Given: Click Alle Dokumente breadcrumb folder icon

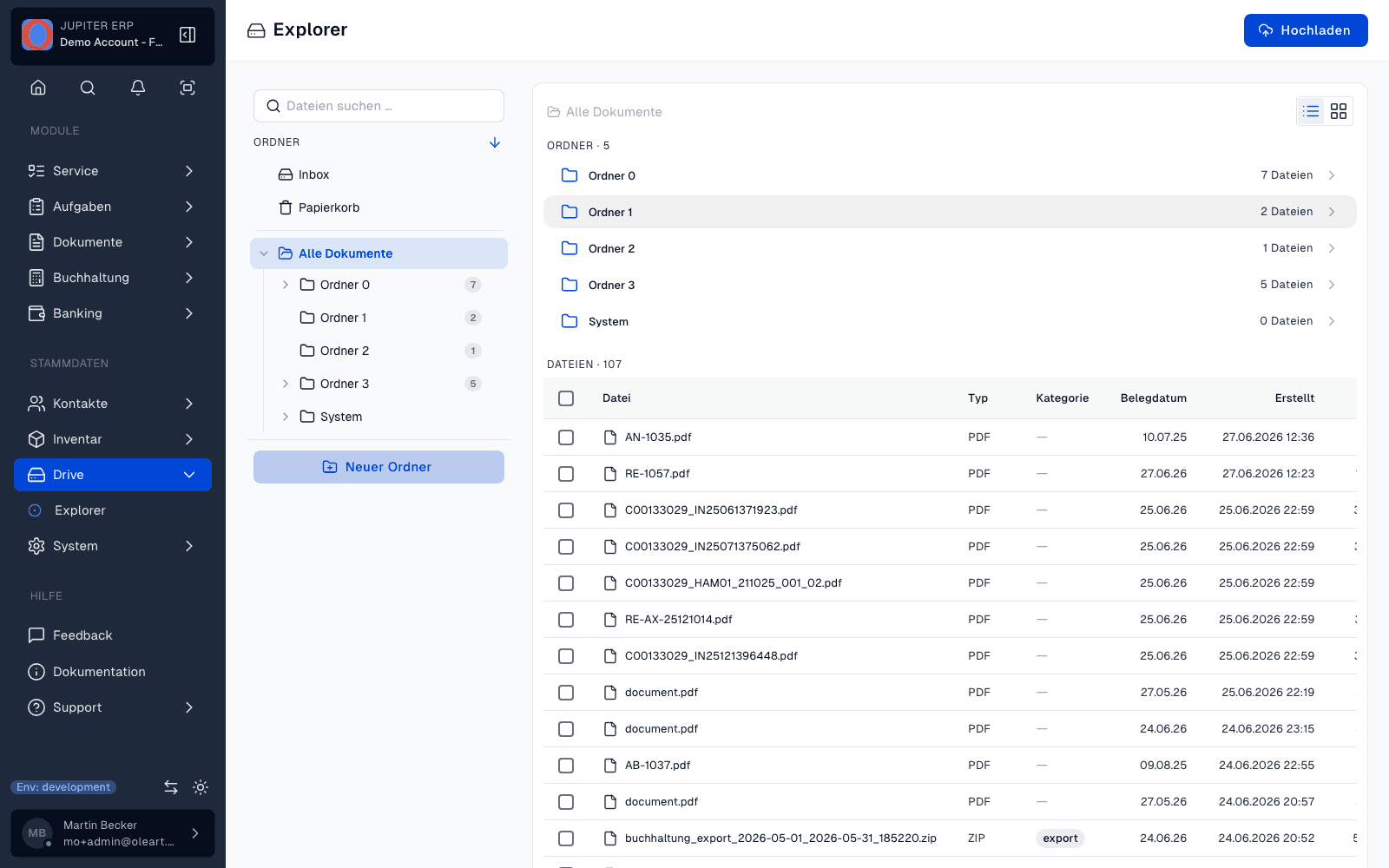Looking at the screenshot, I should pyautogui.click(x=554, y=112).
